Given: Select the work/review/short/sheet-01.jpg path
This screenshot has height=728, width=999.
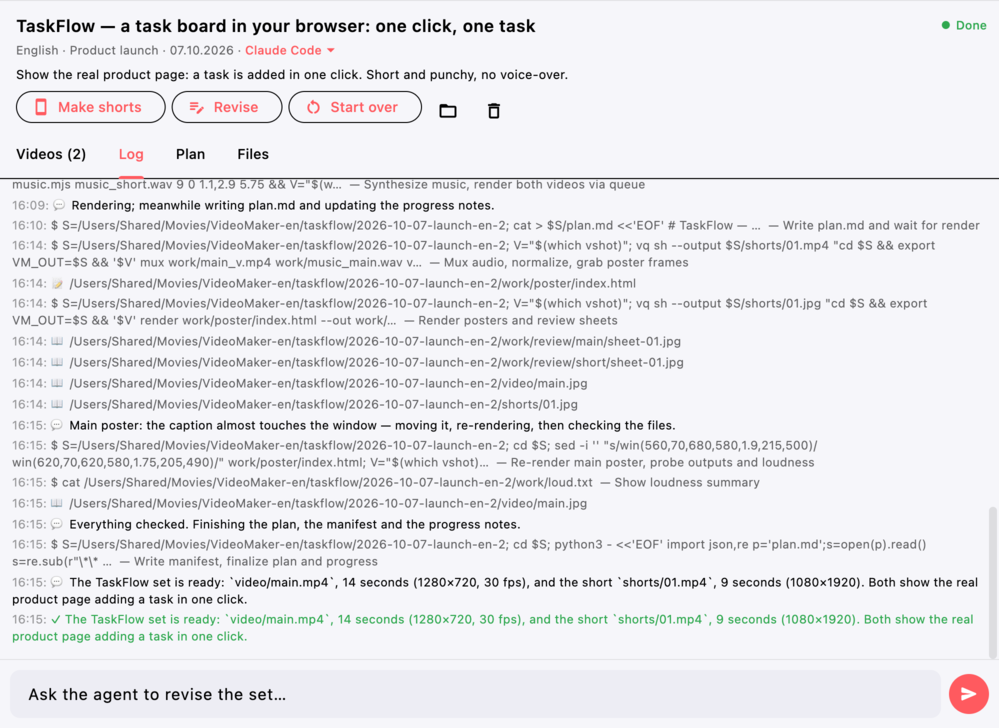Looking at the screenshot, I should pyautogui.click(x=376, y=362).
